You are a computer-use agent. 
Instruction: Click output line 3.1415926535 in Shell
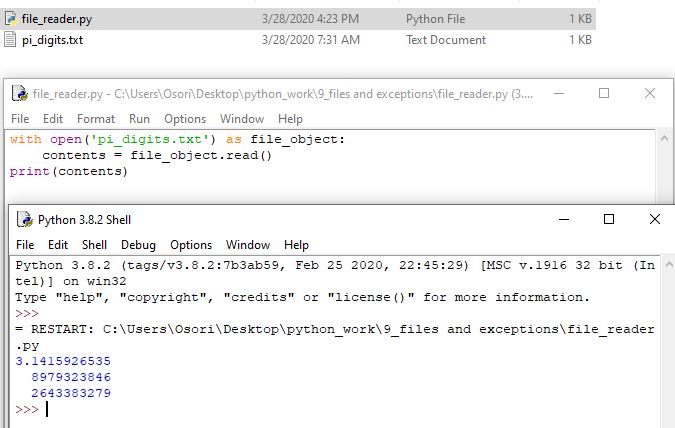pos(63,361)
